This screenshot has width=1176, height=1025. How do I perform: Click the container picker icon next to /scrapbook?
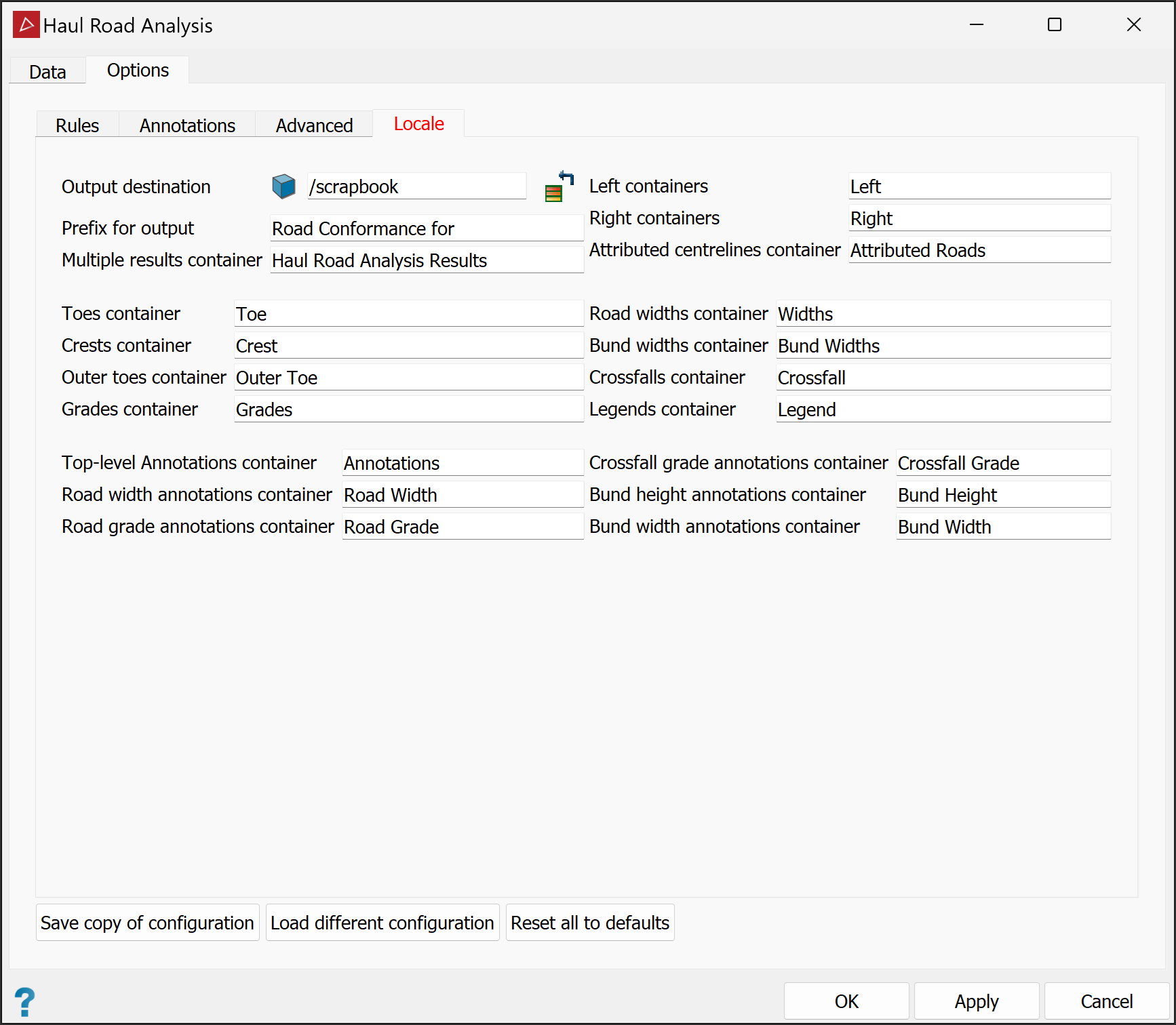point(559,186)
